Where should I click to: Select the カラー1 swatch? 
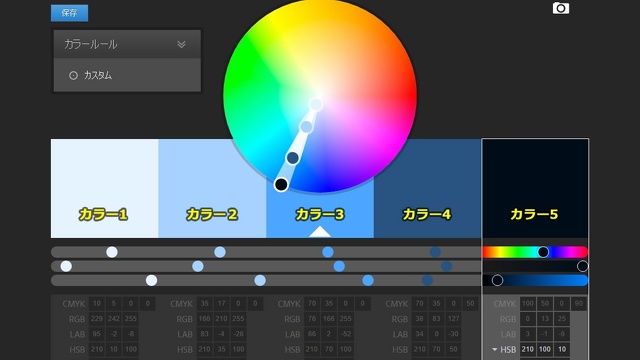click(104, 189)
